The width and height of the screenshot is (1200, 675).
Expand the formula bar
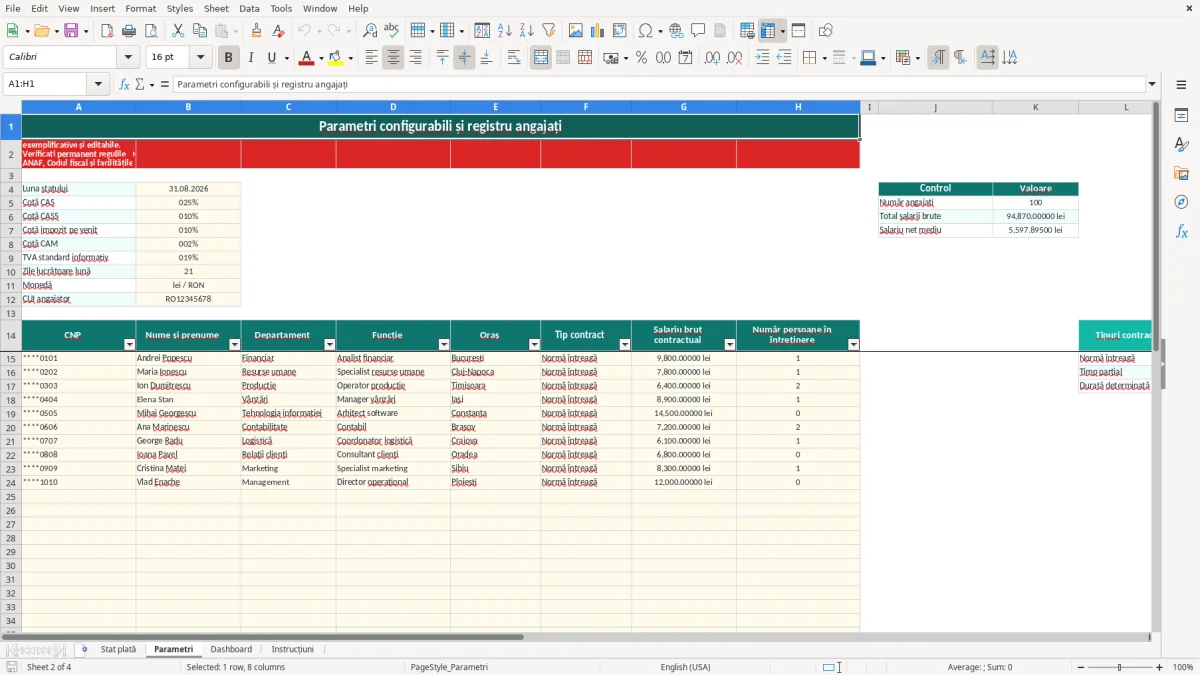[1152, 84]
